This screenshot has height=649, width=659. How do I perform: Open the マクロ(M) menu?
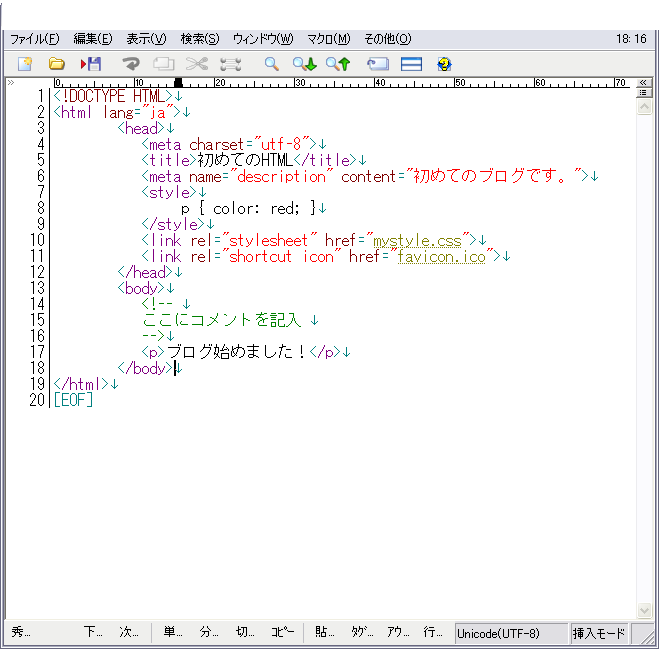pos(329,39)
